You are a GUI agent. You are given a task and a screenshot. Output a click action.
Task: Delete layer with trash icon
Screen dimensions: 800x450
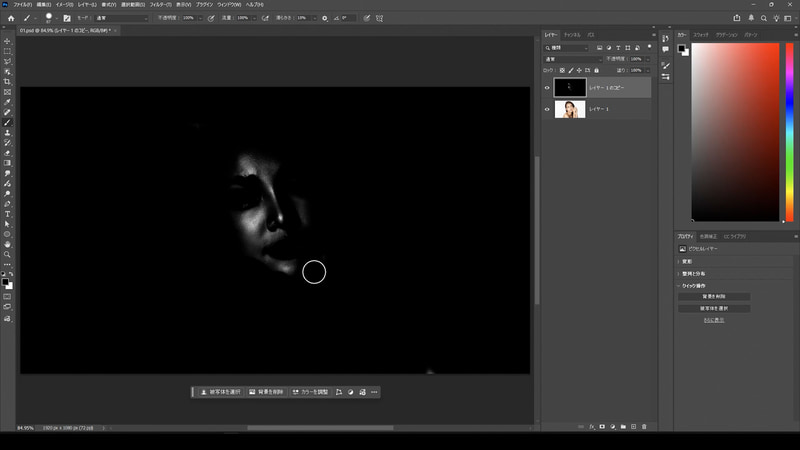click(644, 427)
